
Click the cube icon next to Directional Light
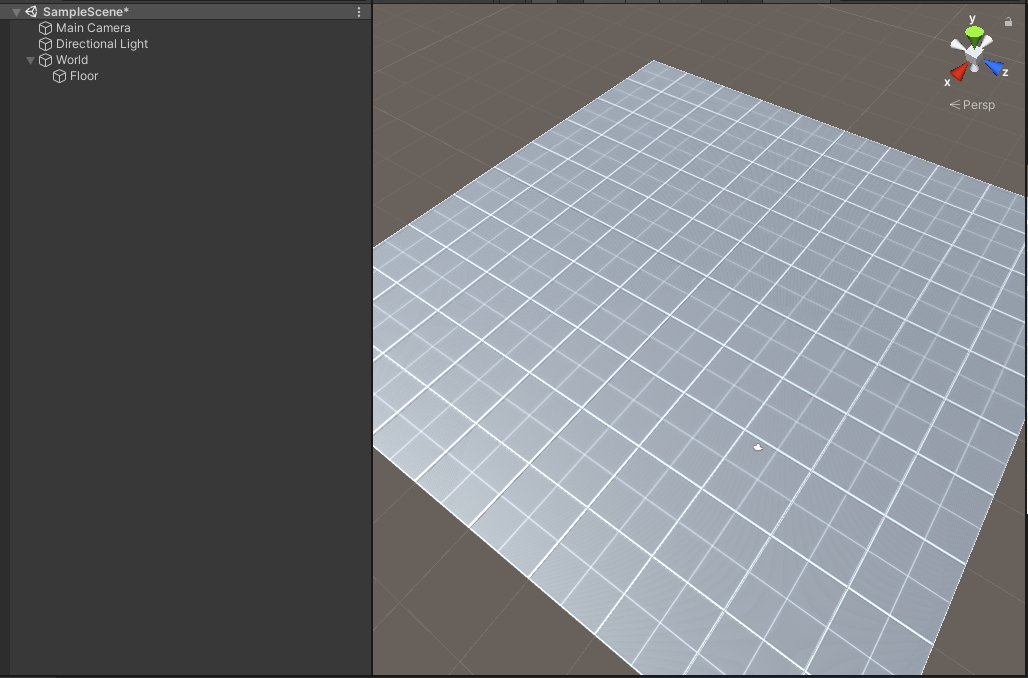click(45, 44)
